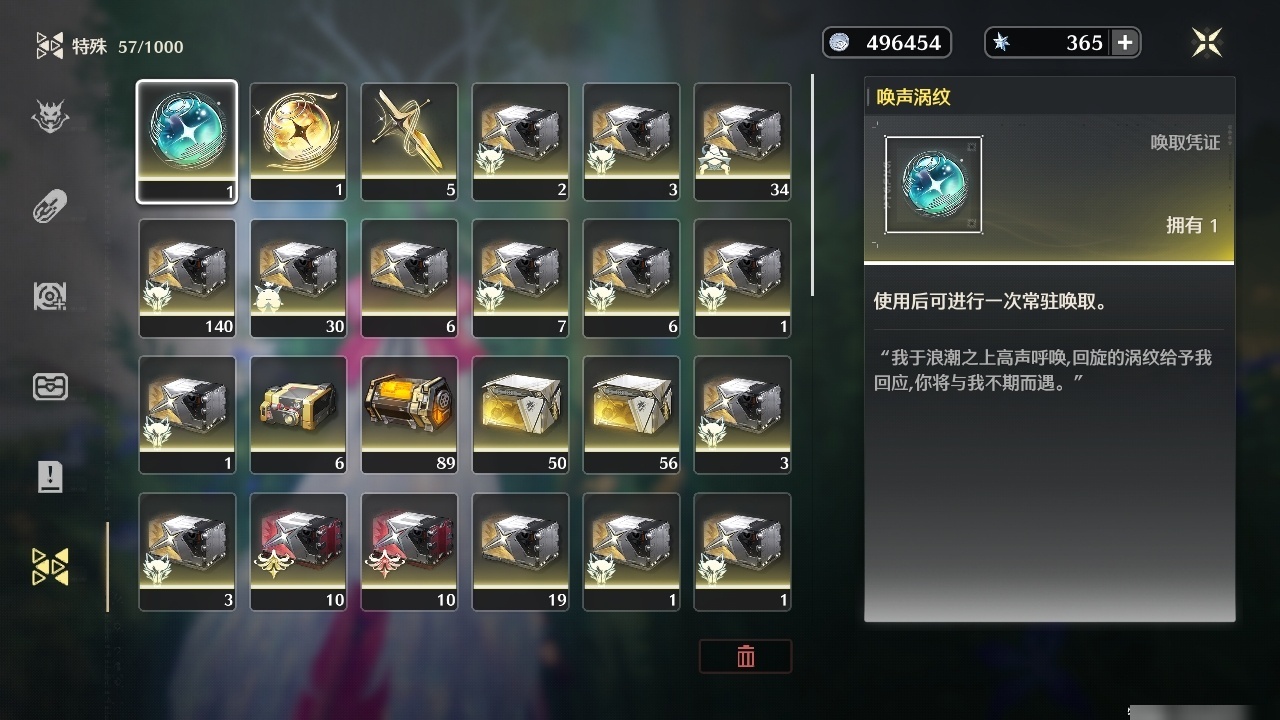Screen dimensions: 1280x720
Task: Open the development materials camera-like sidebar tab
Action: [50, 295]
